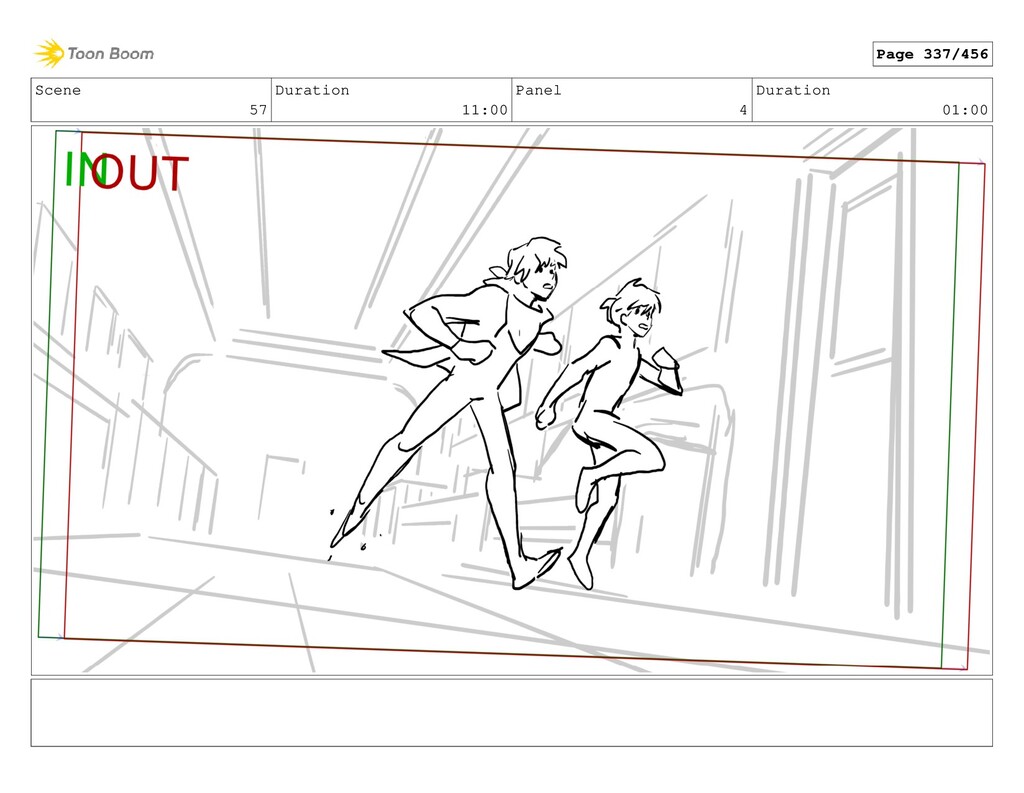The width and height of the screenshot is (1024, 793).
Task: Click the storyboard panel drawing
Action: pos(511,400)
